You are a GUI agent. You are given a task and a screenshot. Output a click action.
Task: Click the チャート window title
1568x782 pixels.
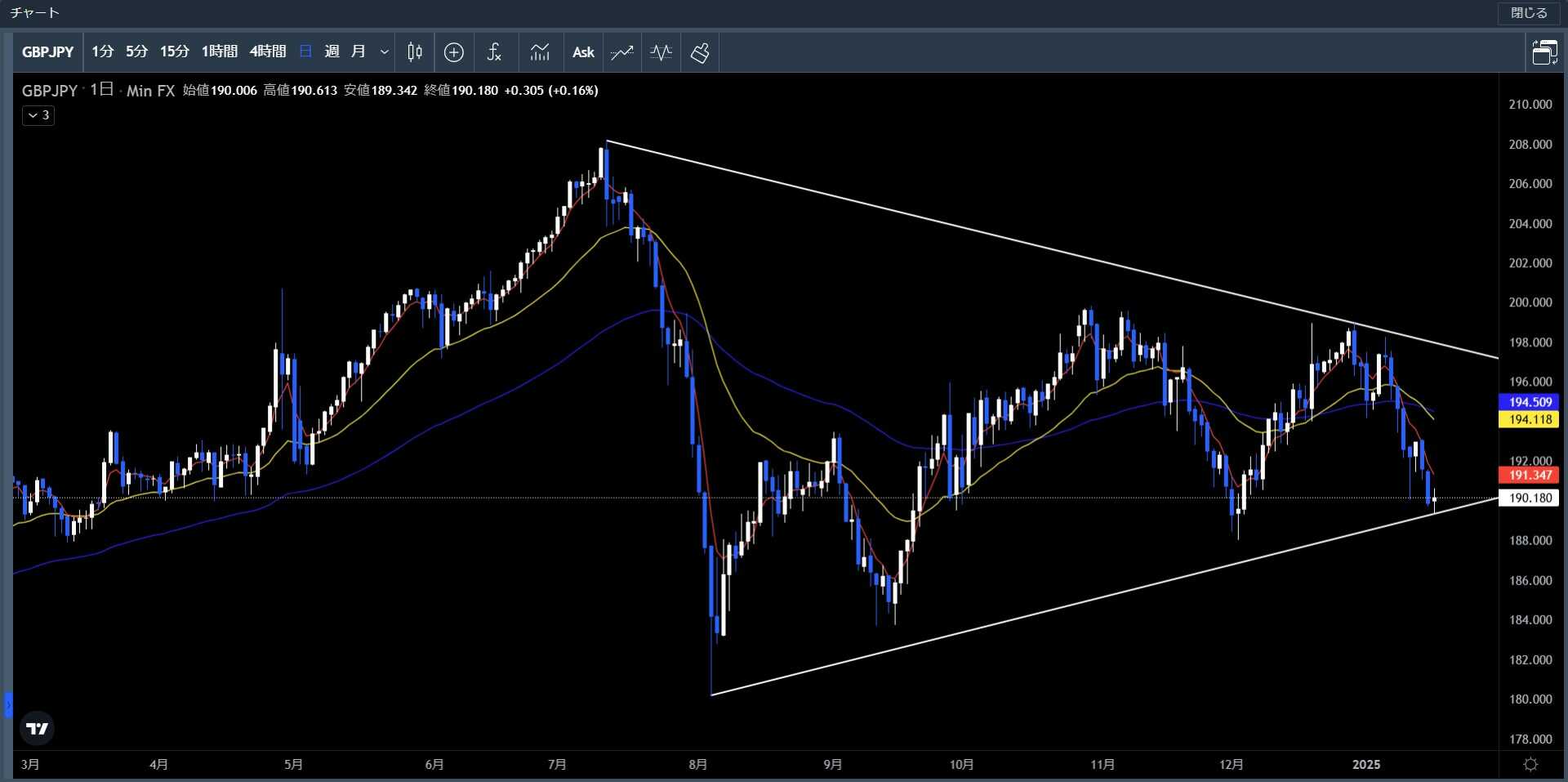click(35, 13)
